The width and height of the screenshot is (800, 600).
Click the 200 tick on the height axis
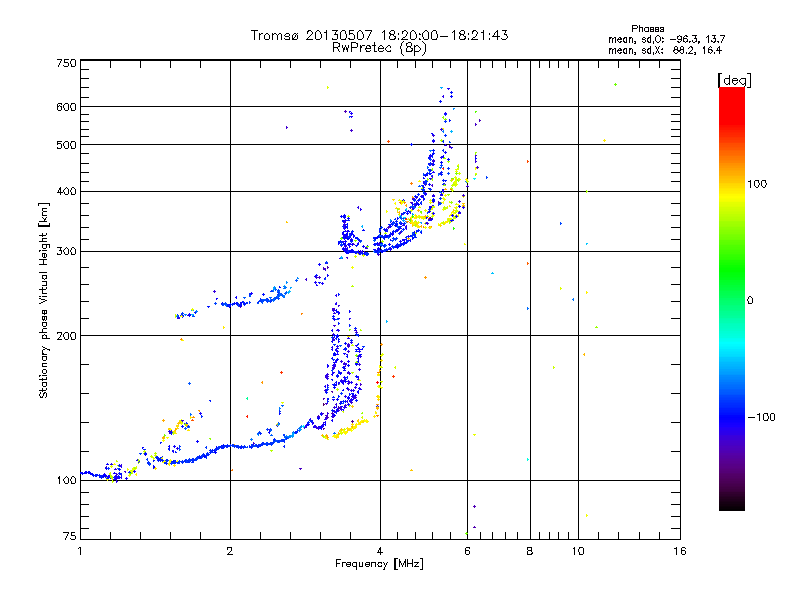coord(66,336)
